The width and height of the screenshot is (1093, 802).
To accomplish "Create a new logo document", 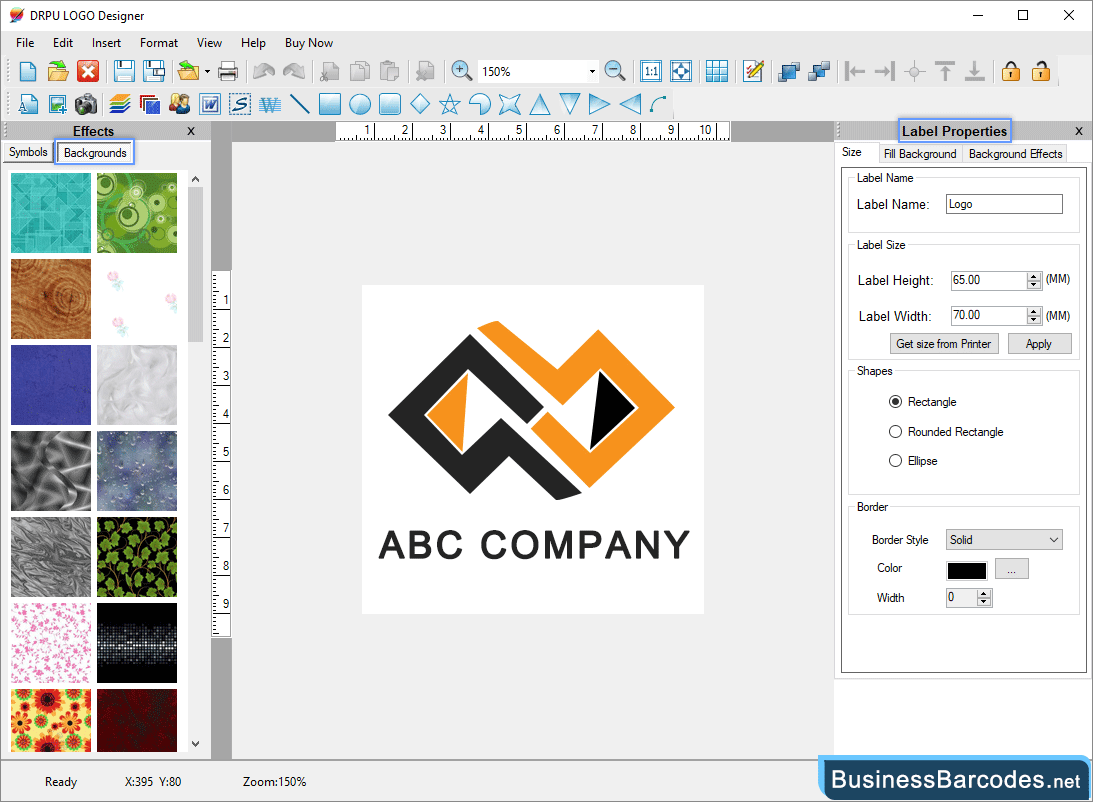I will [x=28, y=71].
